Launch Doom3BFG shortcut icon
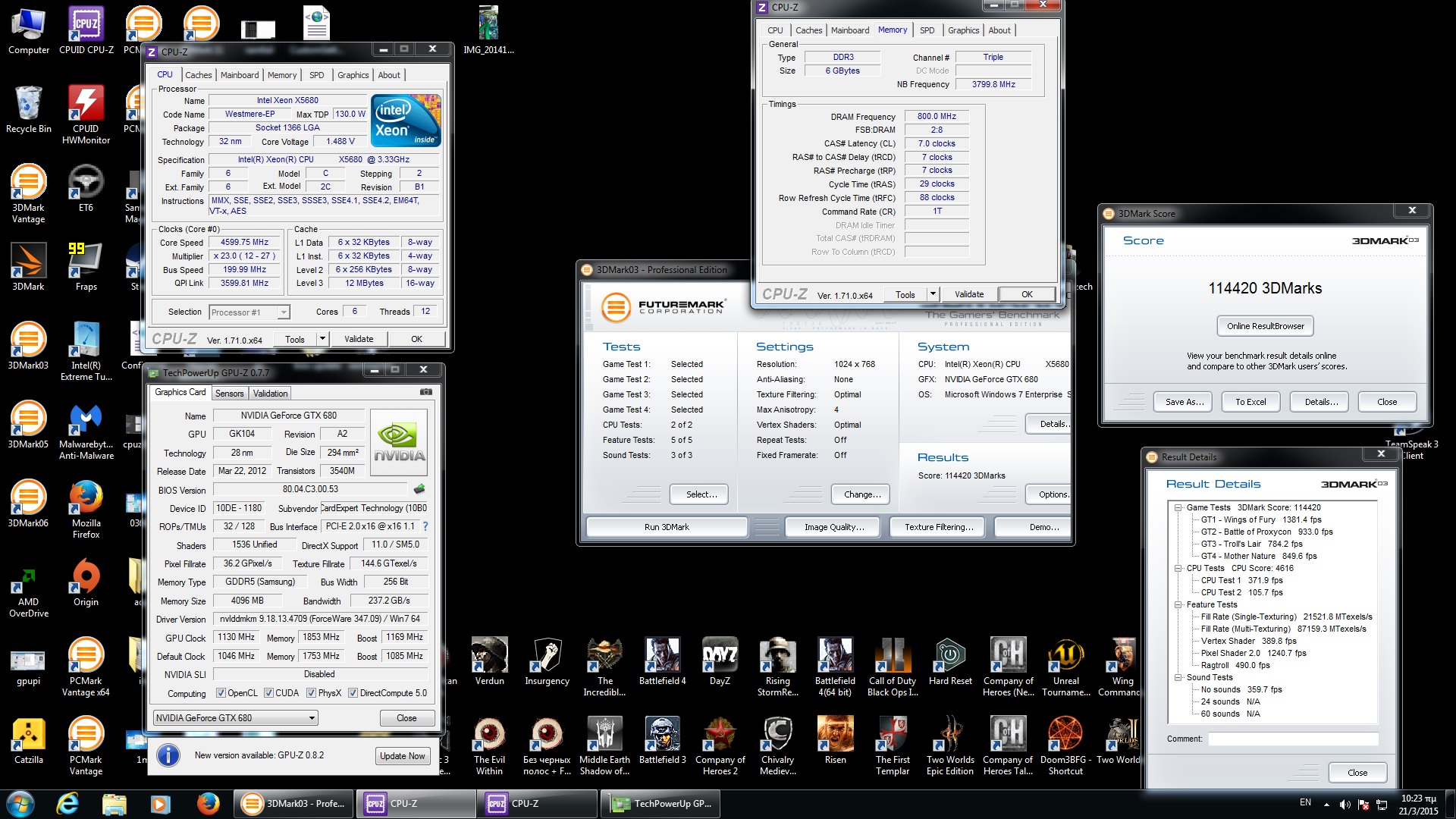This screenshot has height=819, width=1456. coord(1066,746)
